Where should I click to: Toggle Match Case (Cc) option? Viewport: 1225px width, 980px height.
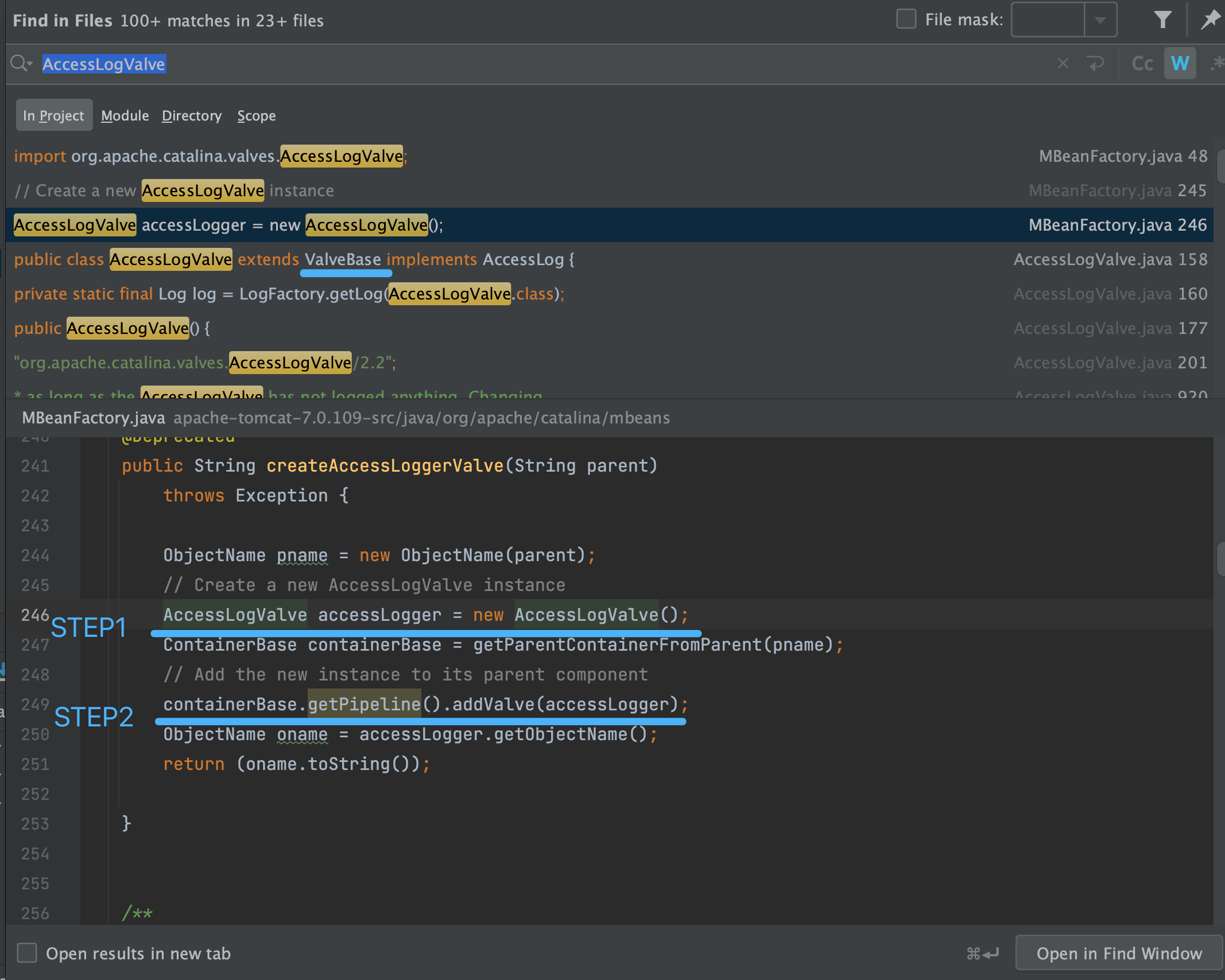1142,63
